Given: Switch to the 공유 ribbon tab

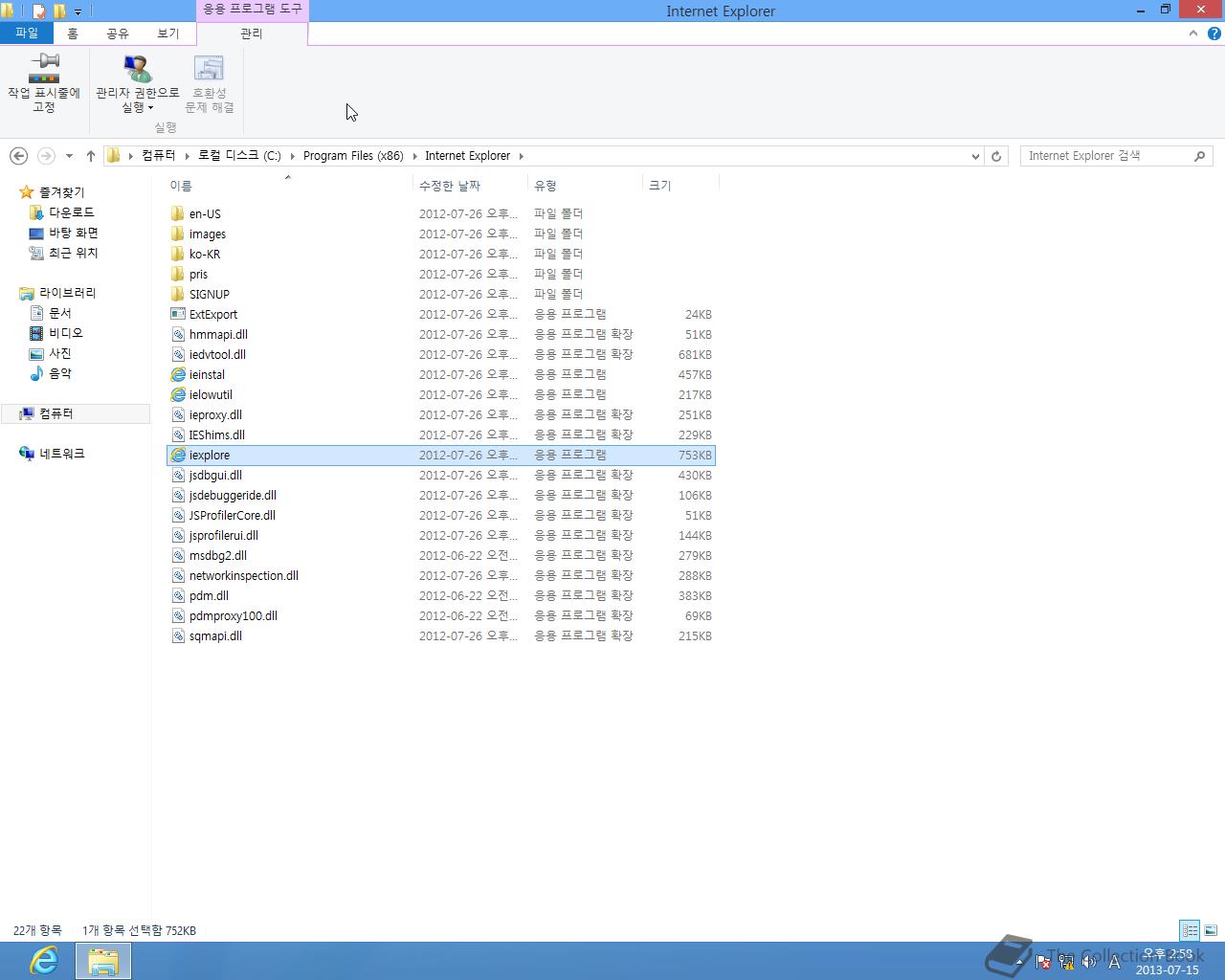Looking at the screenshot, I should 118,33.
